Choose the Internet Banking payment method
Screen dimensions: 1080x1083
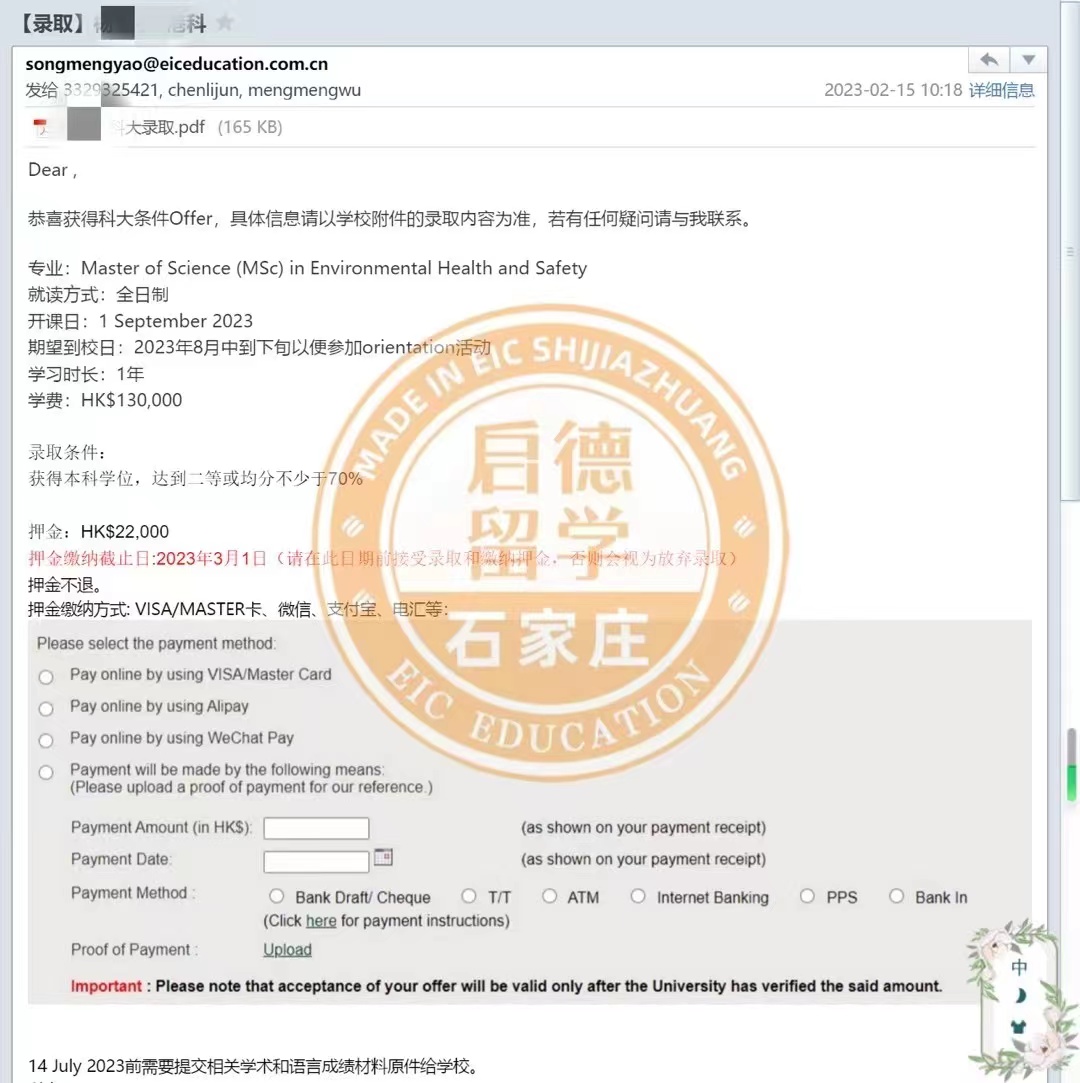point(638,896)
